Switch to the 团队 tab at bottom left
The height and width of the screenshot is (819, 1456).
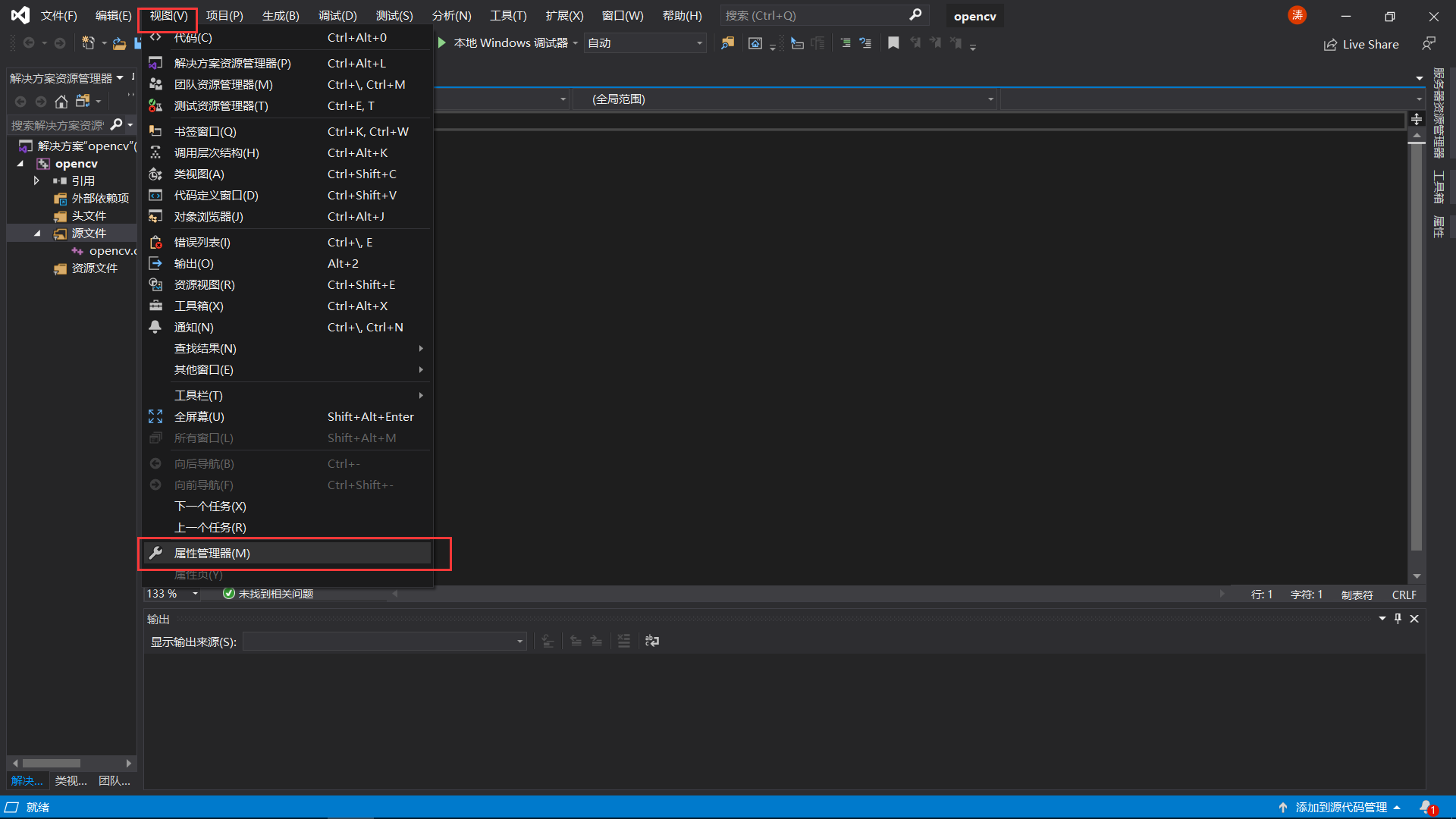115,780
